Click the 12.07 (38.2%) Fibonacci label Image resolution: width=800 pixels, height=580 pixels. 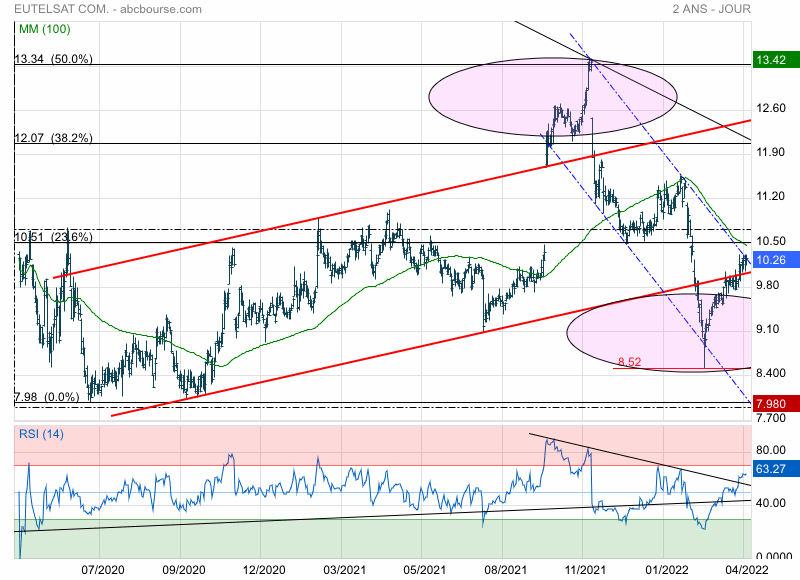pos(54,138)
